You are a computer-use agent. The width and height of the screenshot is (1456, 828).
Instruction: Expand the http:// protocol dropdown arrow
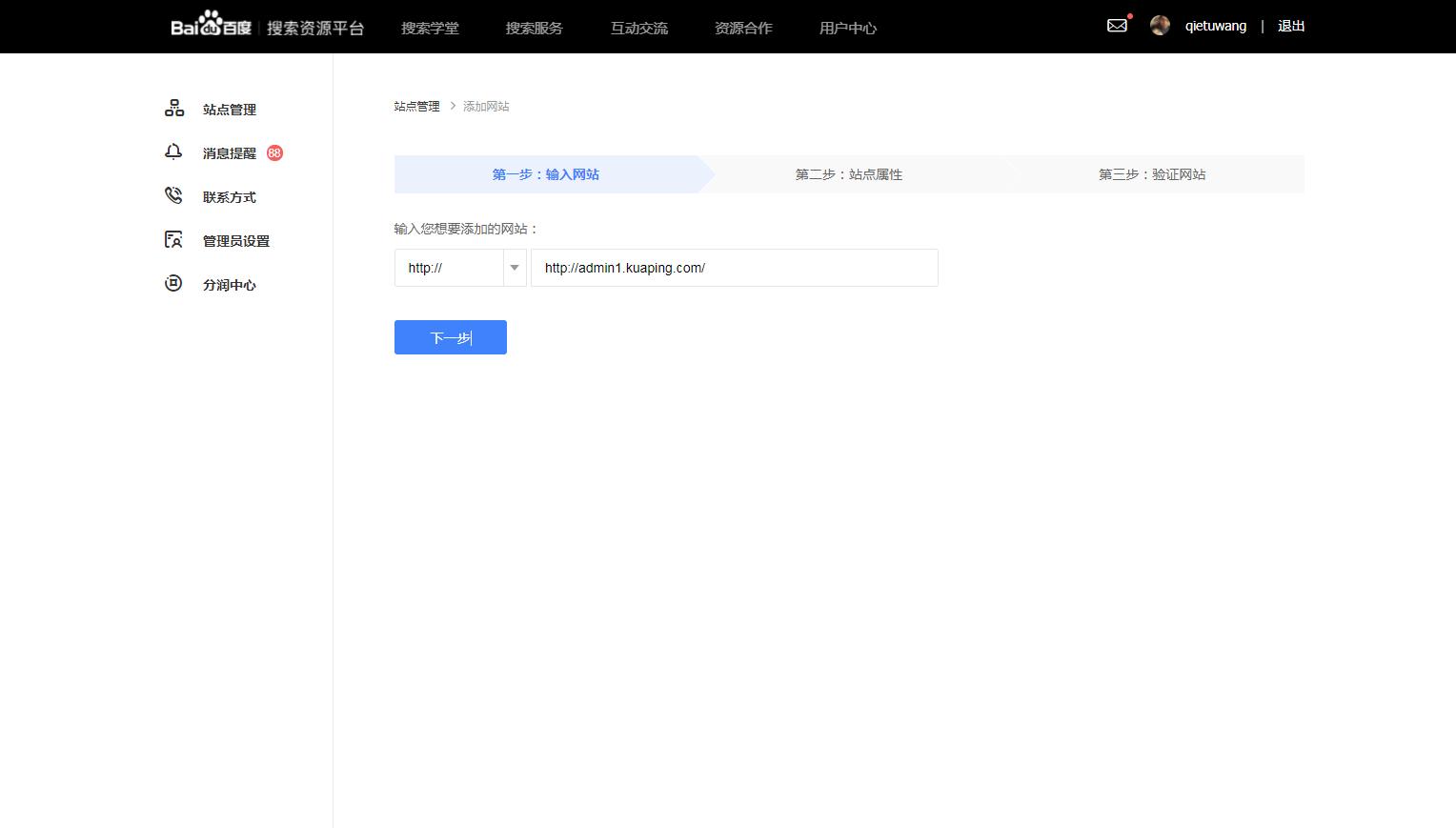tap(515, 268)
